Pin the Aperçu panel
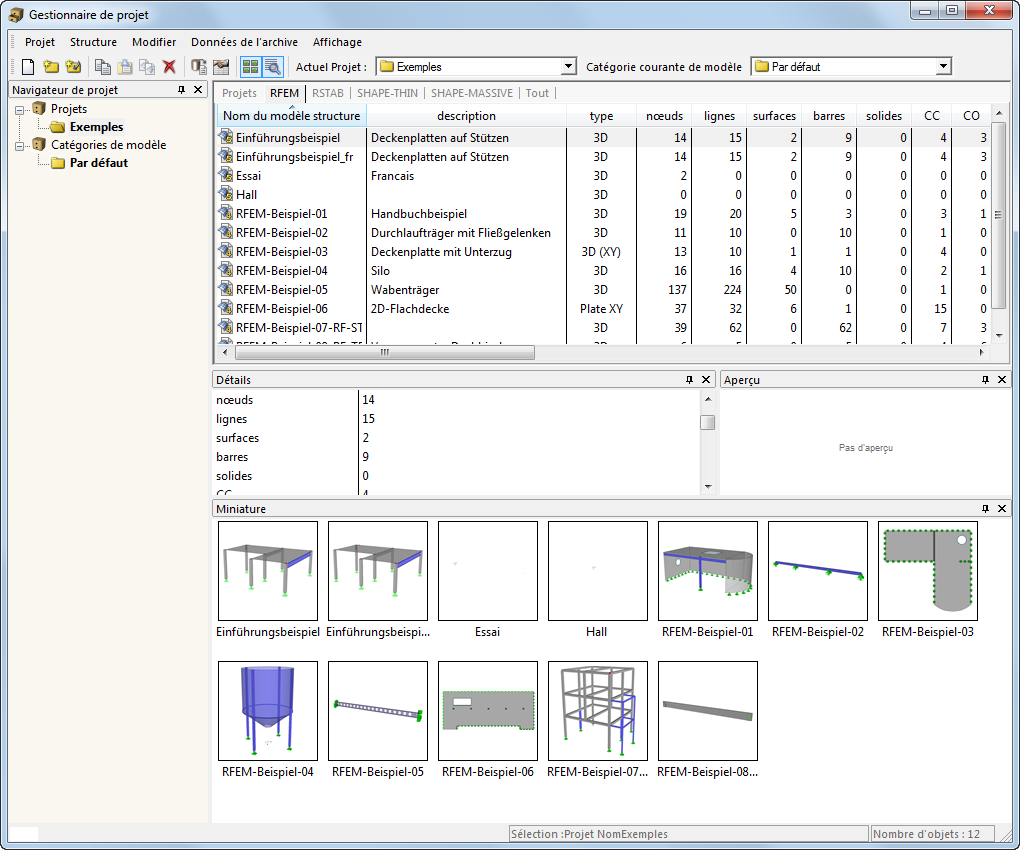This screenshot has width=1020, height=850. point(985,380)
